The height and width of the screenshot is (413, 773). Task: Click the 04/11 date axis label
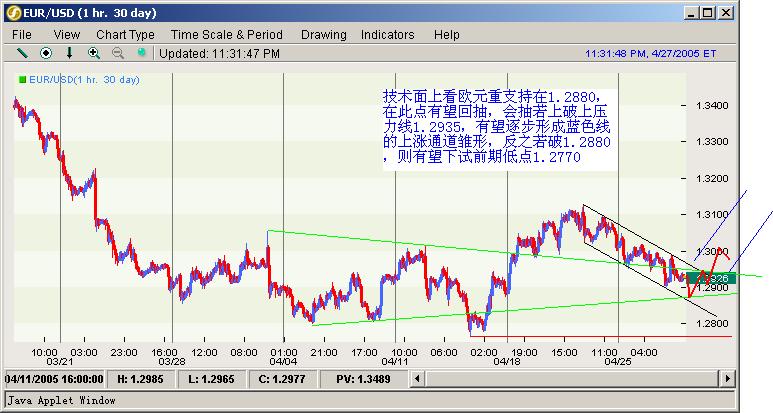[x=395, y=361]
